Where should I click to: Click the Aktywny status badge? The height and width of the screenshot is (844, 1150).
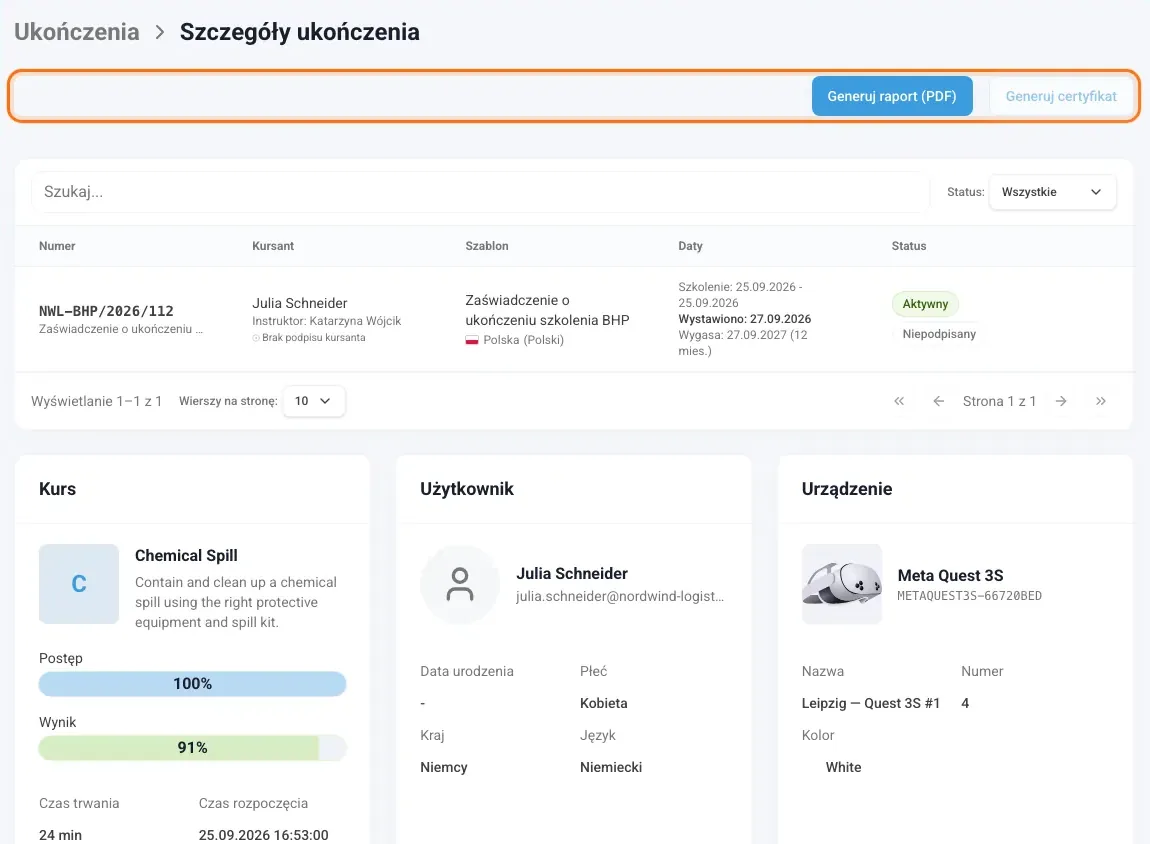pyautogui.click(x=925, y=304)
